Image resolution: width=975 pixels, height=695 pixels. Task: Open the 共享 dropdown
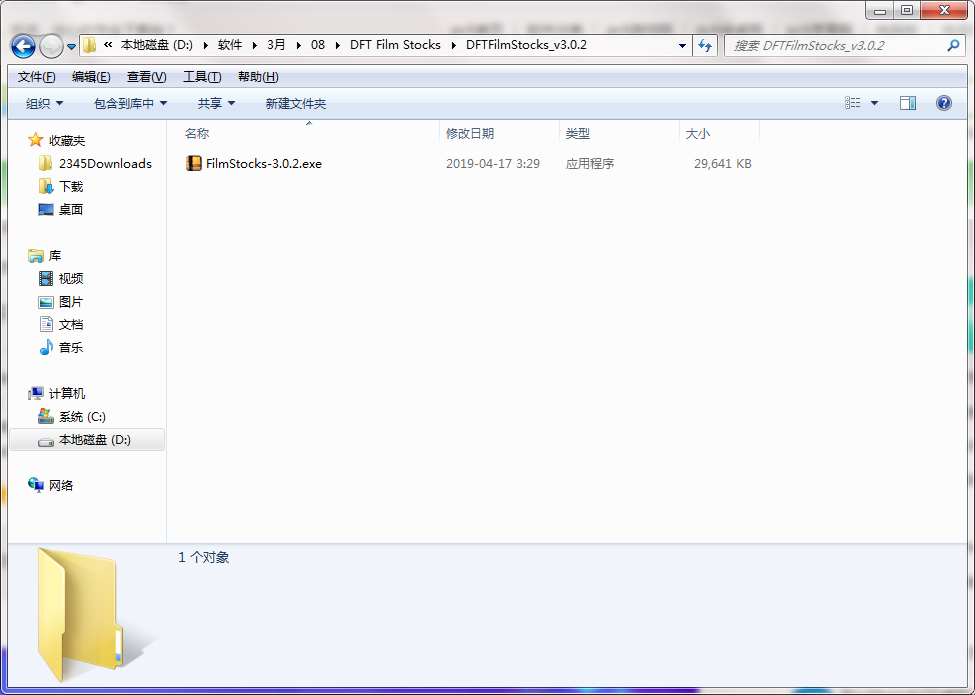click(x=216, y=103)
